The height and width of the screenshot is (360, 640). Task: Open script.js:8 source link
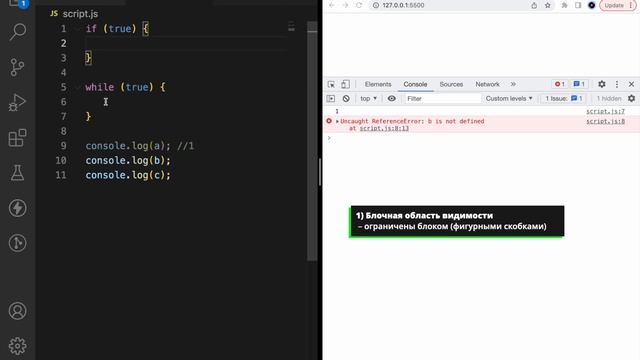605,121
